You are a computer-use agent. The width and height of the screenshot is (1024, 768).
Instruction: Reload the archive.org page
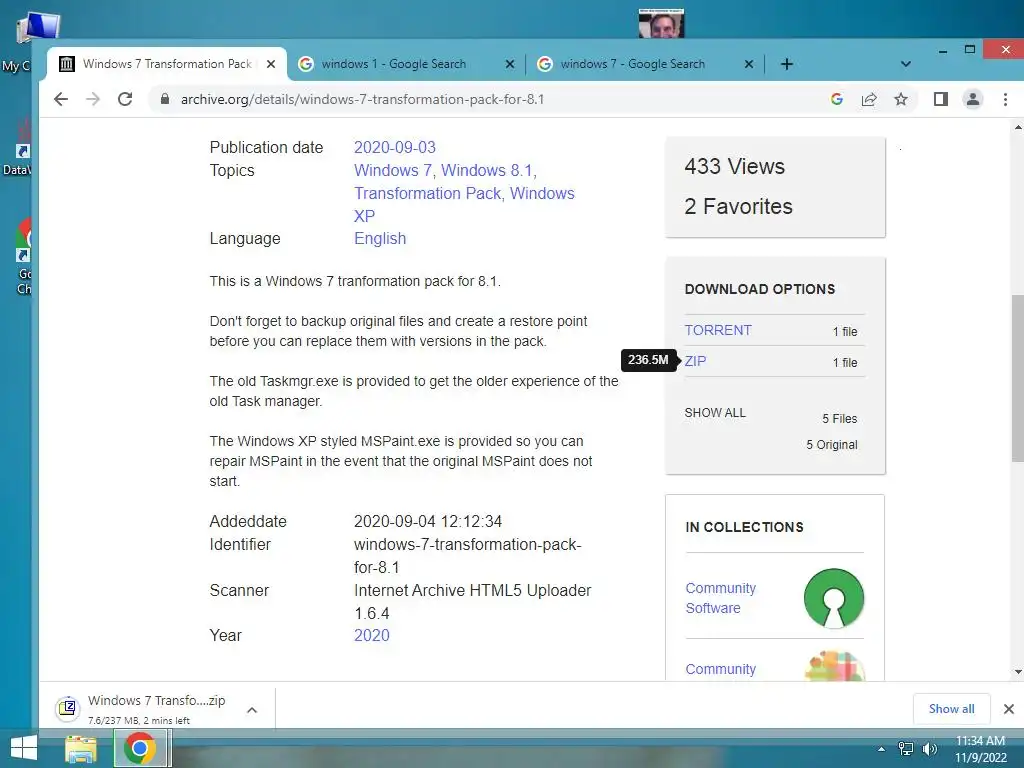pyautogui.click(x=125, y=99)
